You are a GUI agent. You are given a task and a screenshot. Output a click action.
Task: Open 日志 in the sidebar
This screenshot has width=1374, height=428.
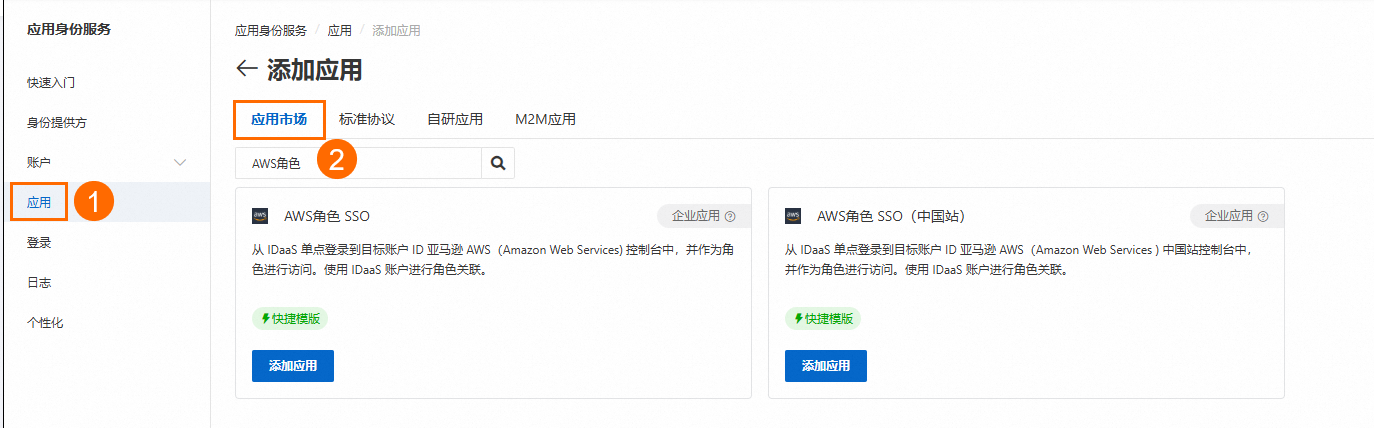click(39, 282)
